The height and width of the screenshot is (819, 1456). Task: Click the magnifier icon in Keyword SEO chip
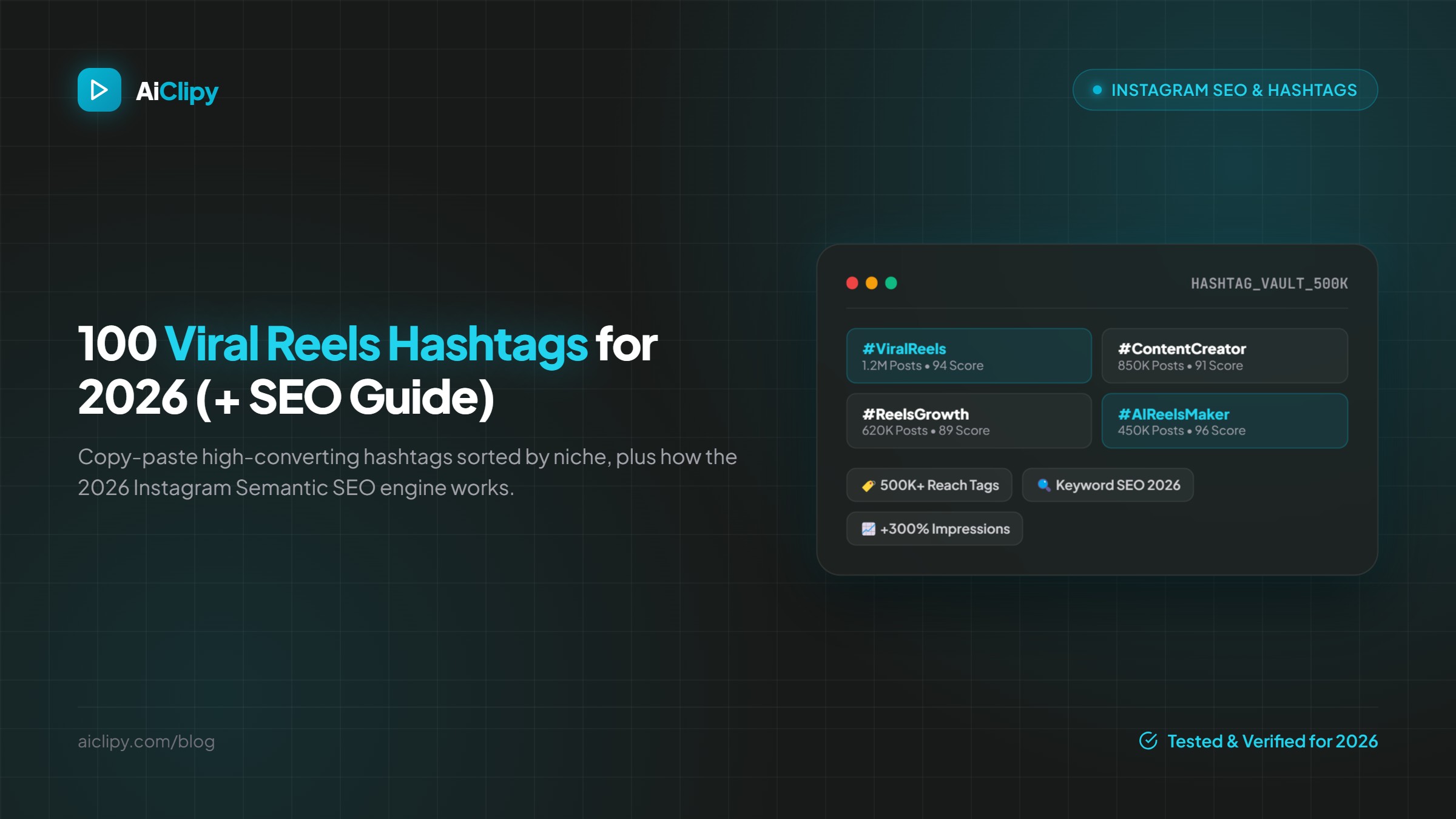[x=1044, y=485]
